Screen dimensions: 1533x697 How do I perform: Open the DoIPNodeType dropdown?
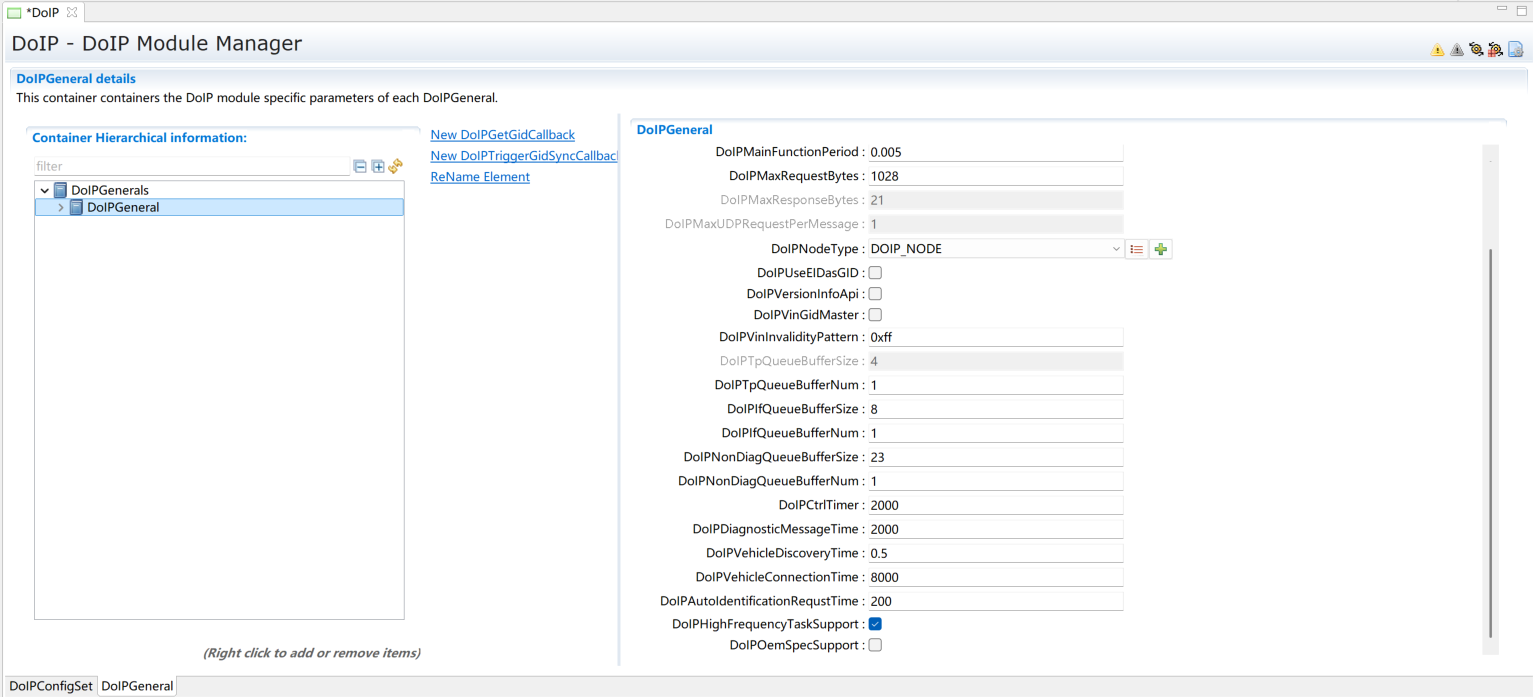point(1116,249)
